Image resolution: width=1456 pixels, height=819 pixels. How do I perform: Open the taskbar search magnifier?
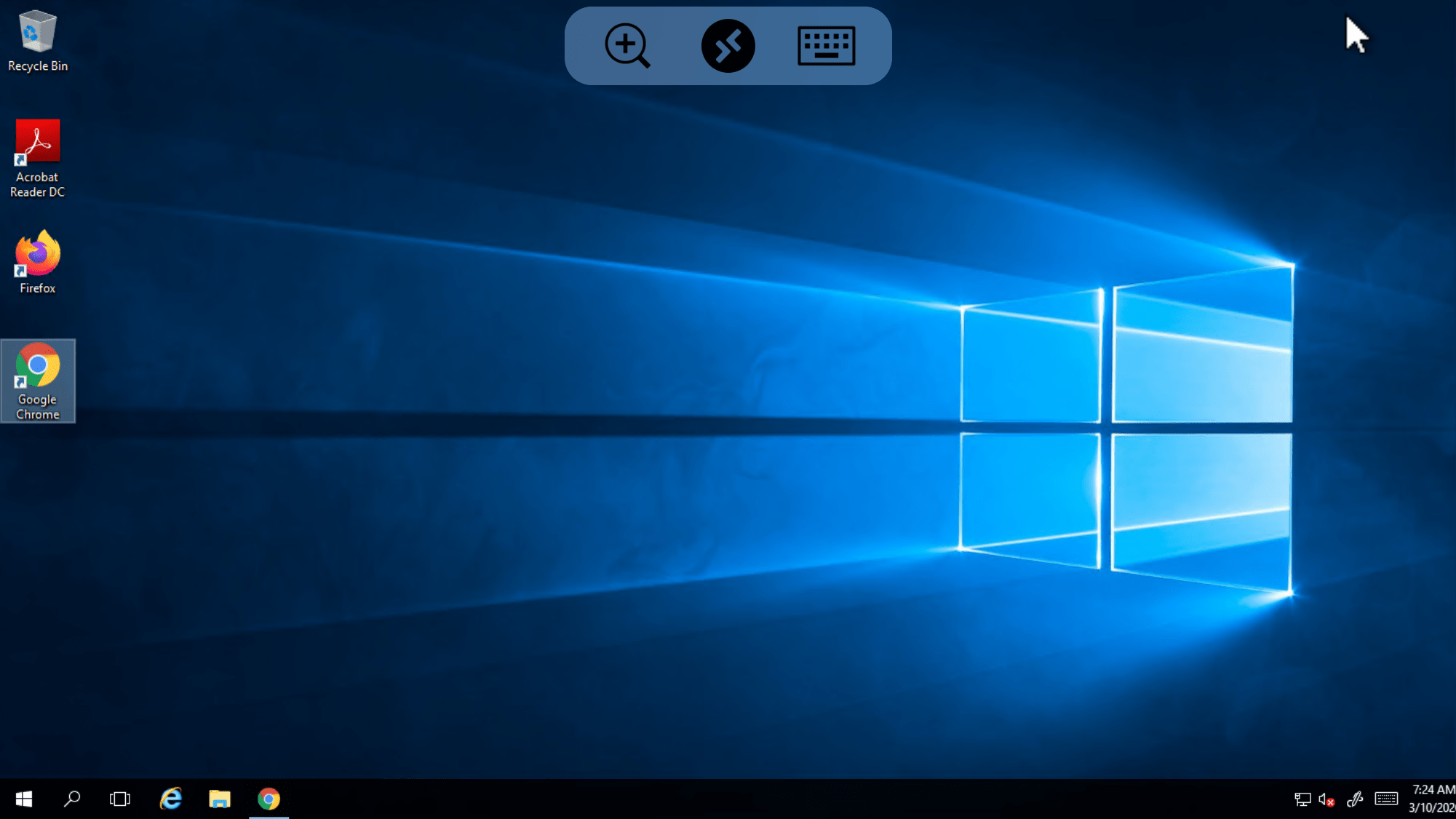coord(72,799)
